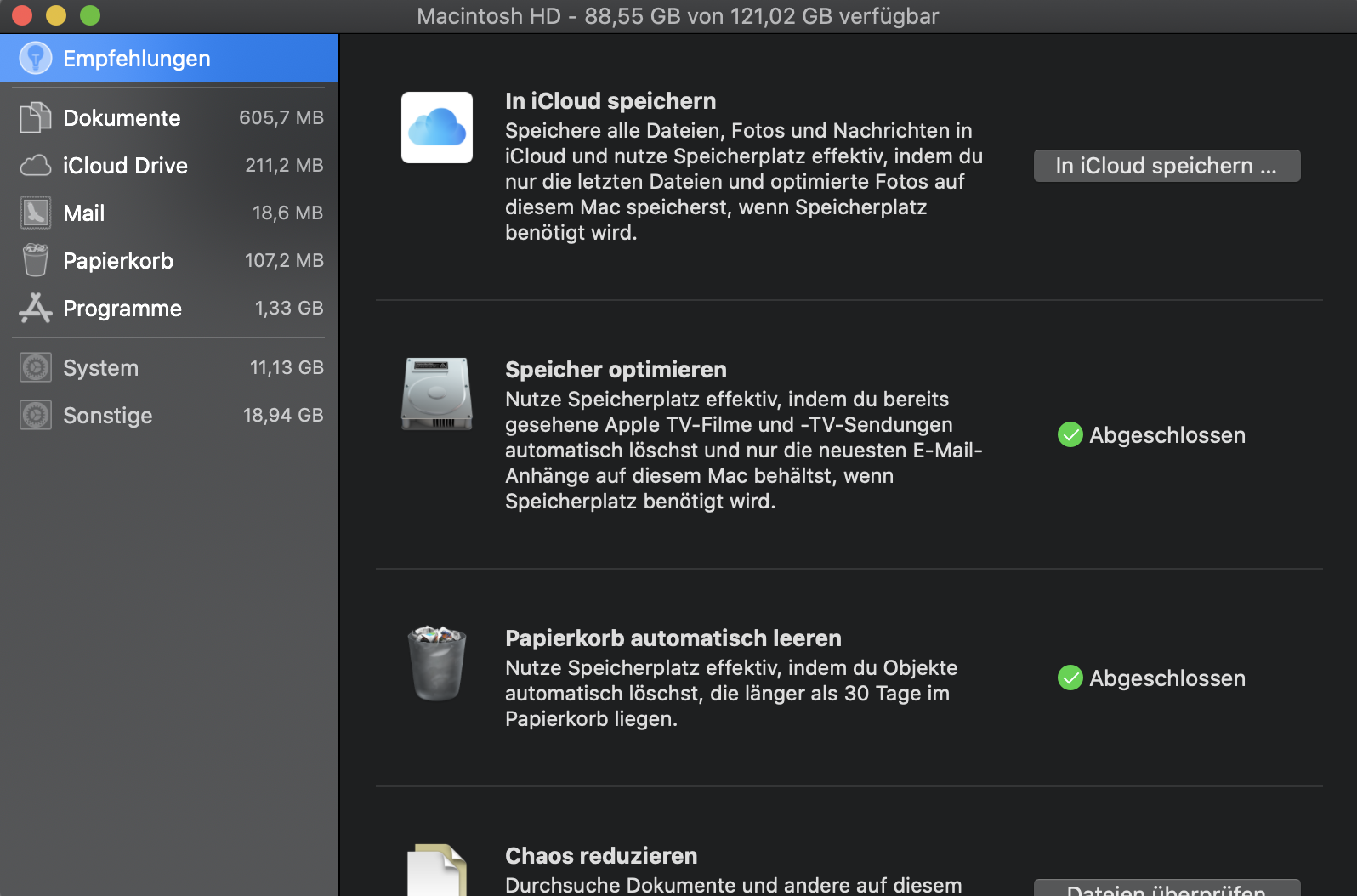Click the Mail stamp icon in sidebar

click(35, 213)
